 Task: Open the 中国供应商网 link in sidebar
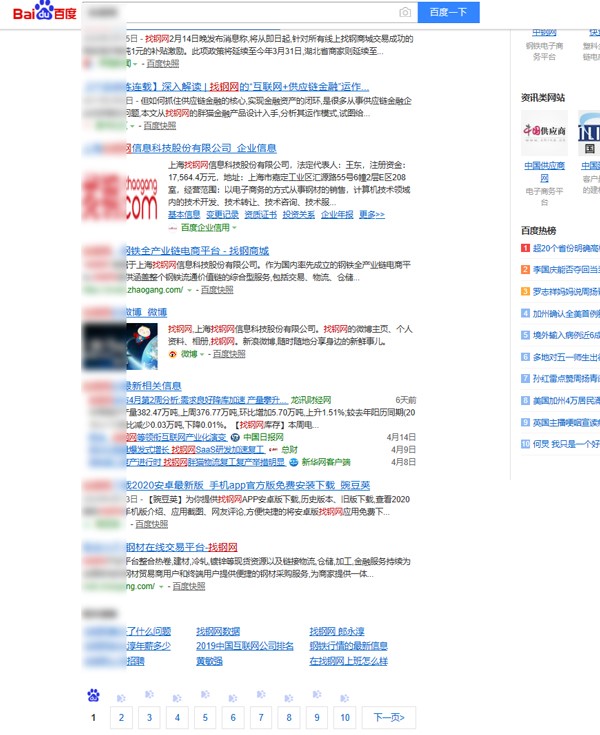pyautogui.click(x=544, y=172)
